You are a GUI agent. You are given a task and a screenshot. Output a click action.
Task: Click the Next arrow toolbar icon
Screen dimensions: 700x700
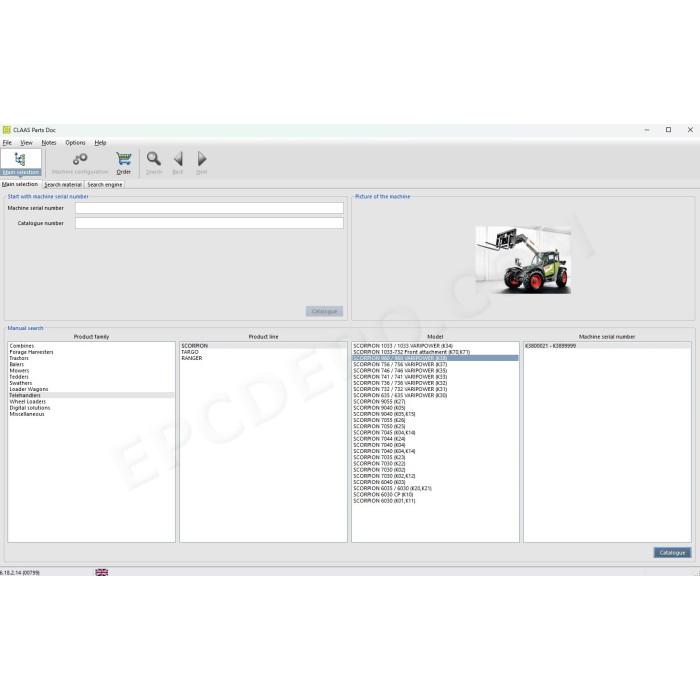201,159
